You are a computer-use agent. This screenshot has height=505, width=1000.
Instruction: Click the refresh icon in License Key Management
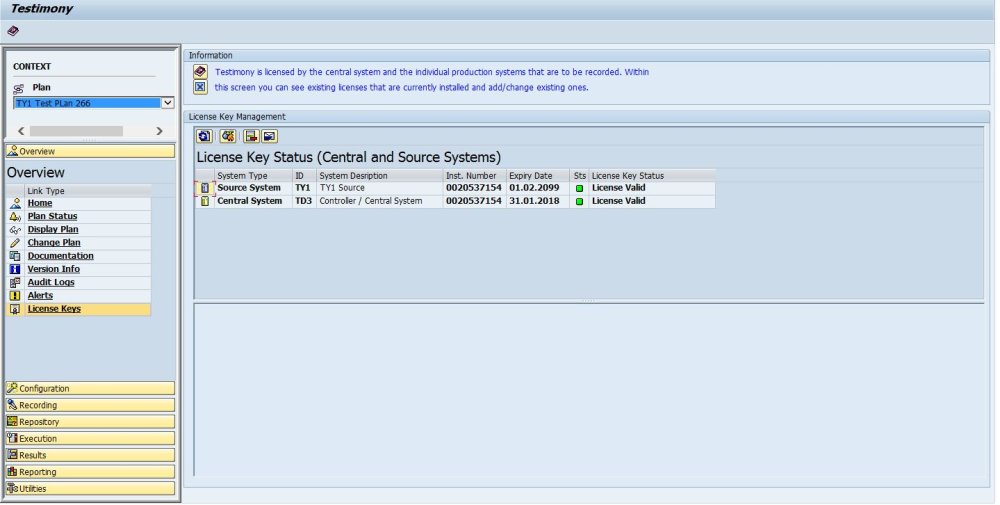point(204,136)
